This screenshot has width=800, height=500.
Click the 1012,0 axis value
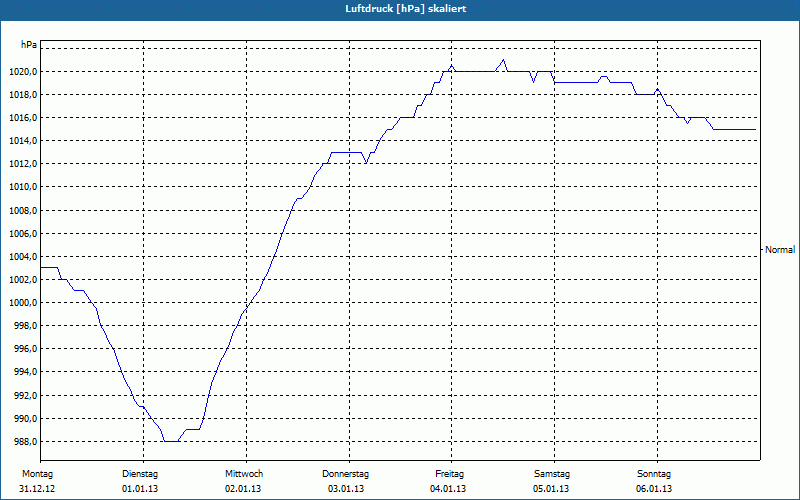click(x=23, y=164)
